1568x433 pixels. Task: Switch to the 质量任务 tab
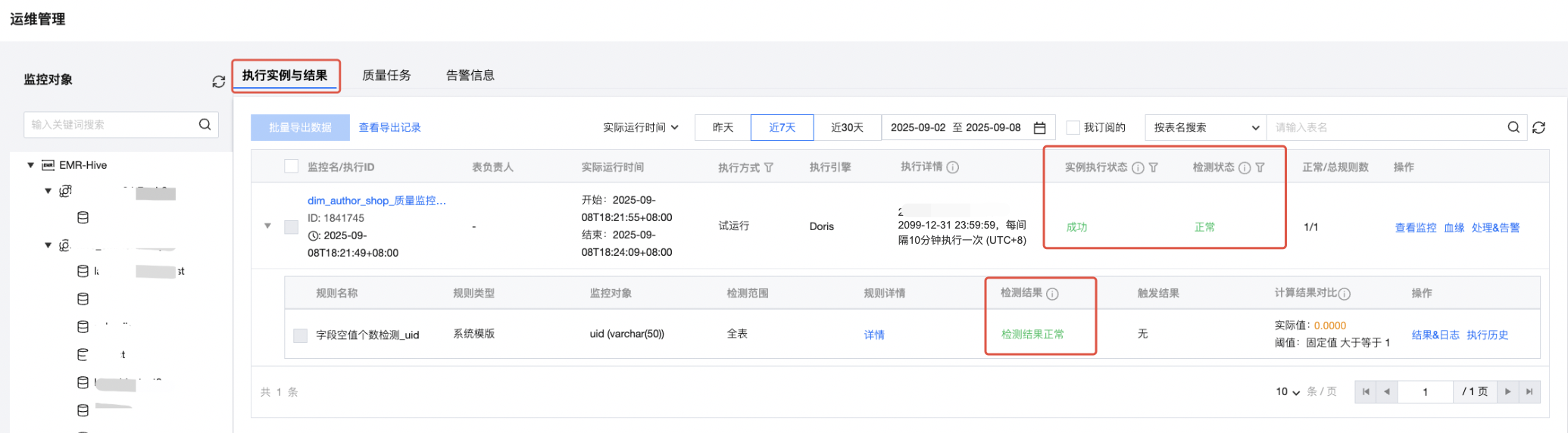click(386, 76)
